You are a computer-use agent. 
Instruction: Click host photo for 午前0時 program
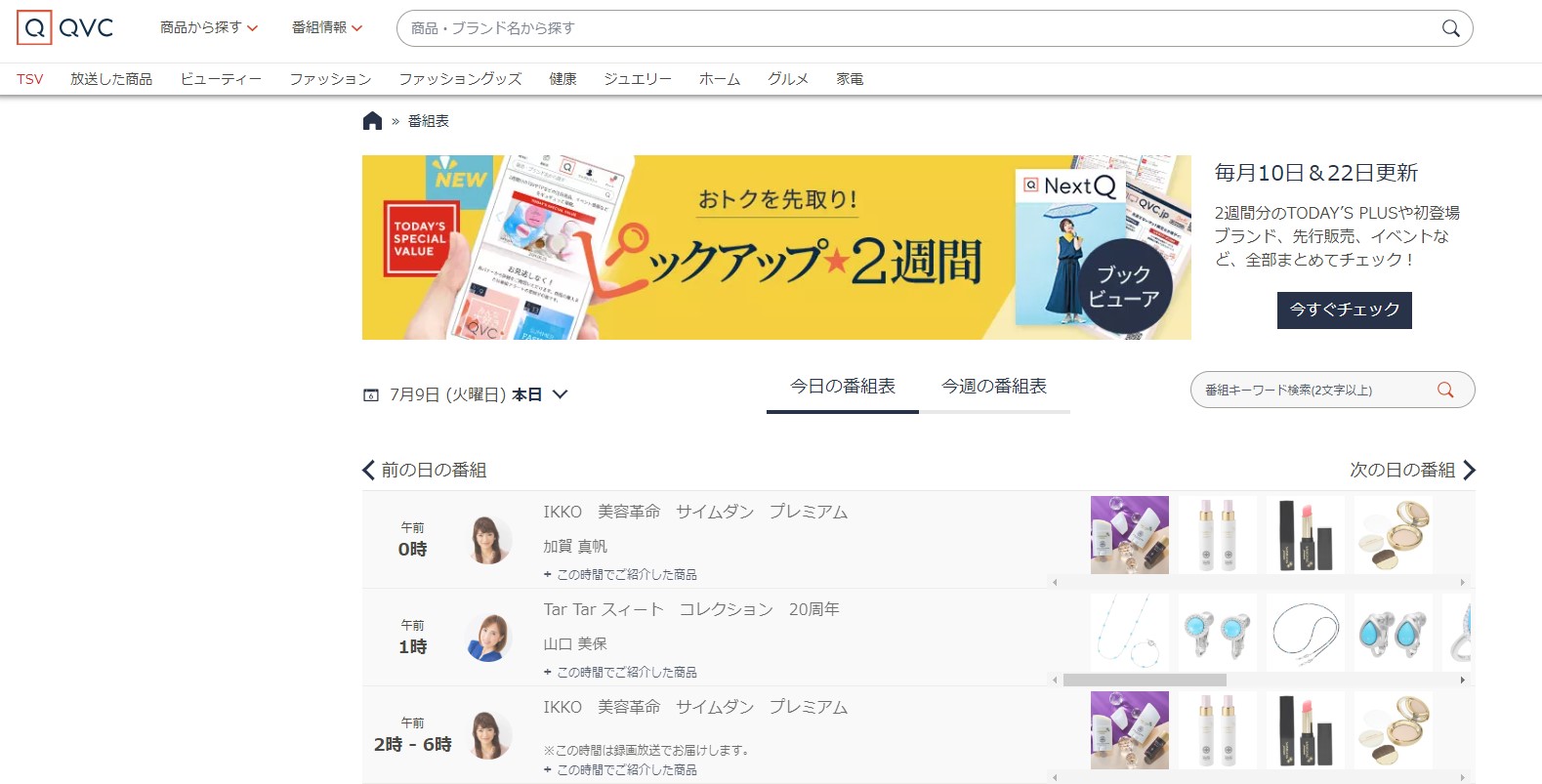[x=490, y=540]
